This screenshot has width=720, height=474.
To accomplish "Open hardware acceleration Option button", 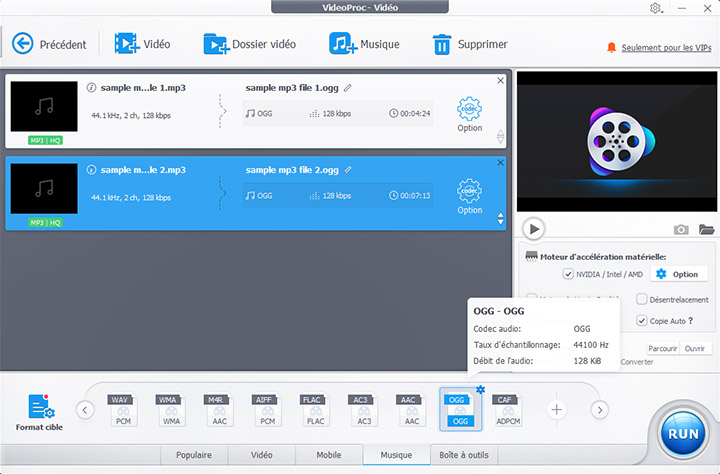I will tap(681, 274).
